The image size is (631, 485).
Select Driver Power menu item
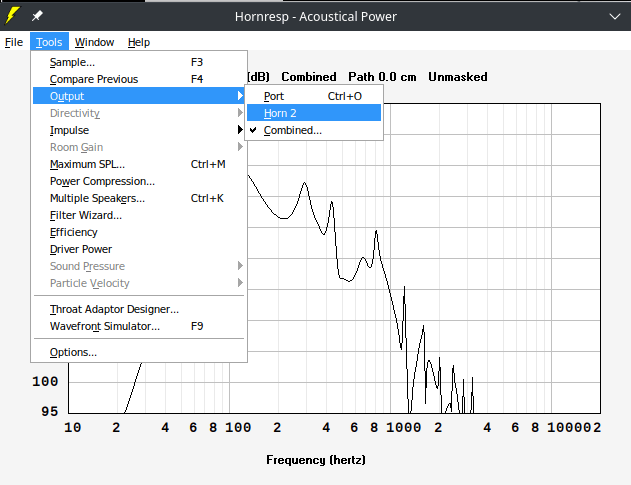coord(139,249)
